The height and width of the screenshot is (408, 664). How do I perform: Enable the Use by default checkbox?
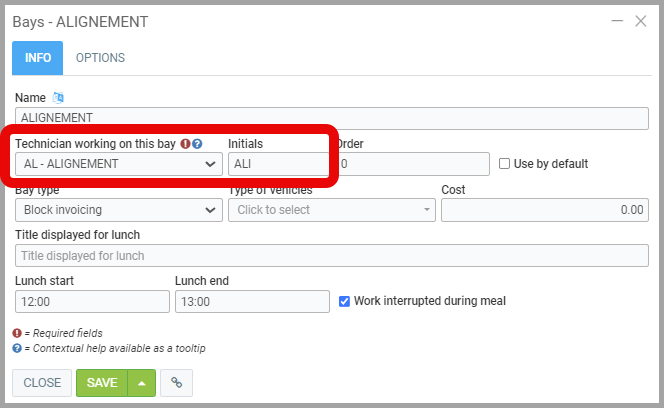pyautogui.click(x=505, y=164)
